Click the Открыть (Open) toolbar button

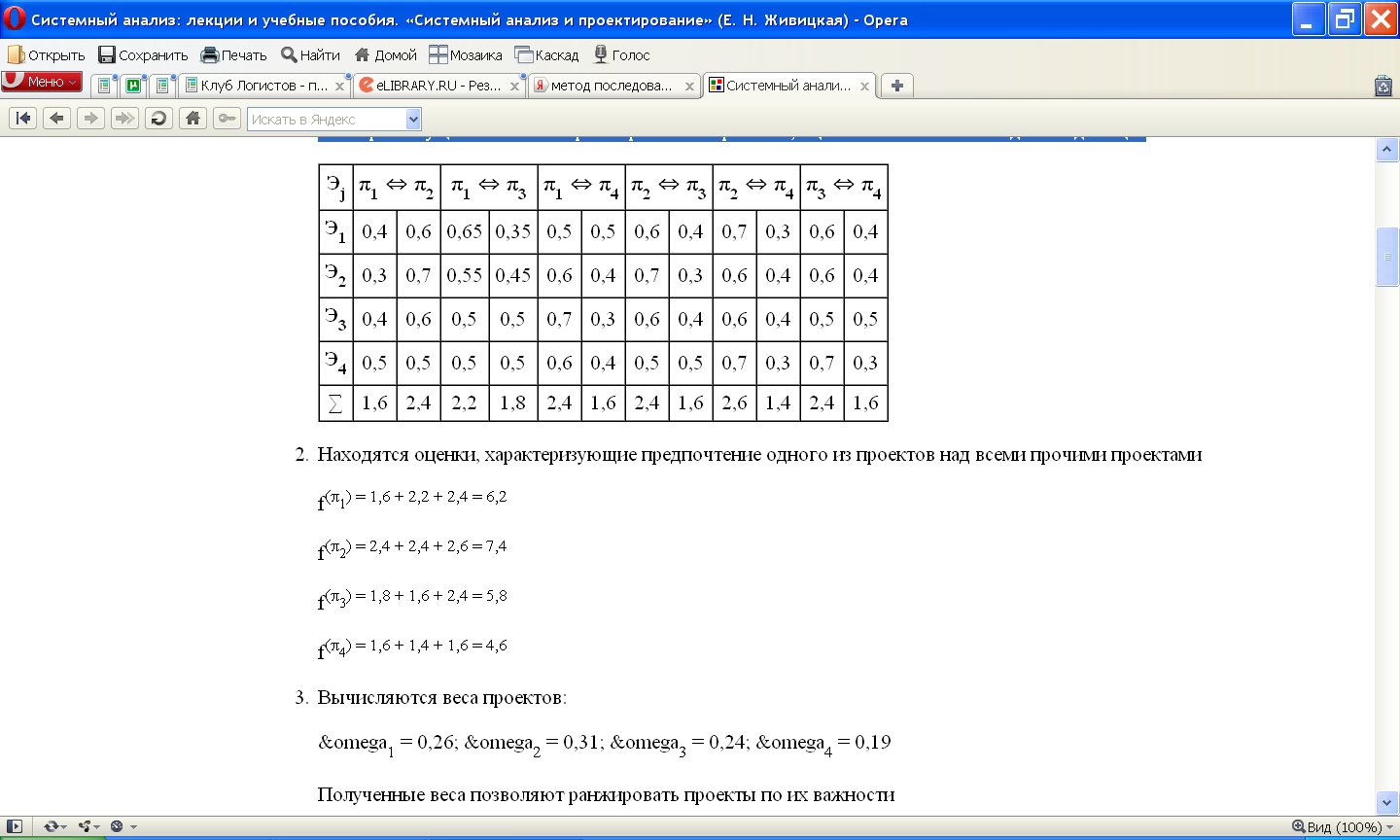(47, 55)
